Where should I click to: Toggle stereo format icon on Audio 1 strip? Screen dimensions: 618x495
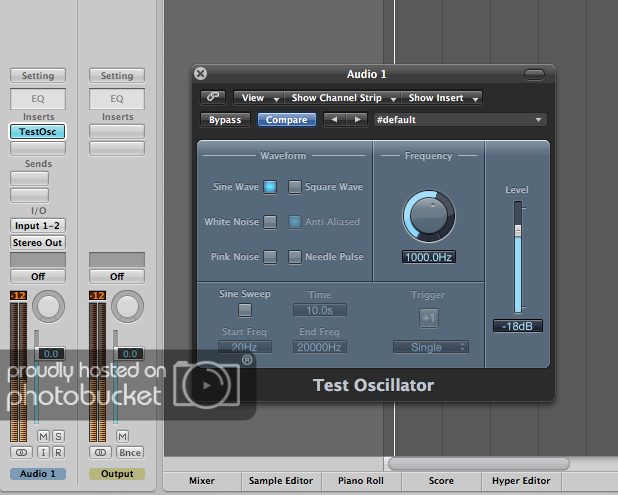(x=21, y=452)
